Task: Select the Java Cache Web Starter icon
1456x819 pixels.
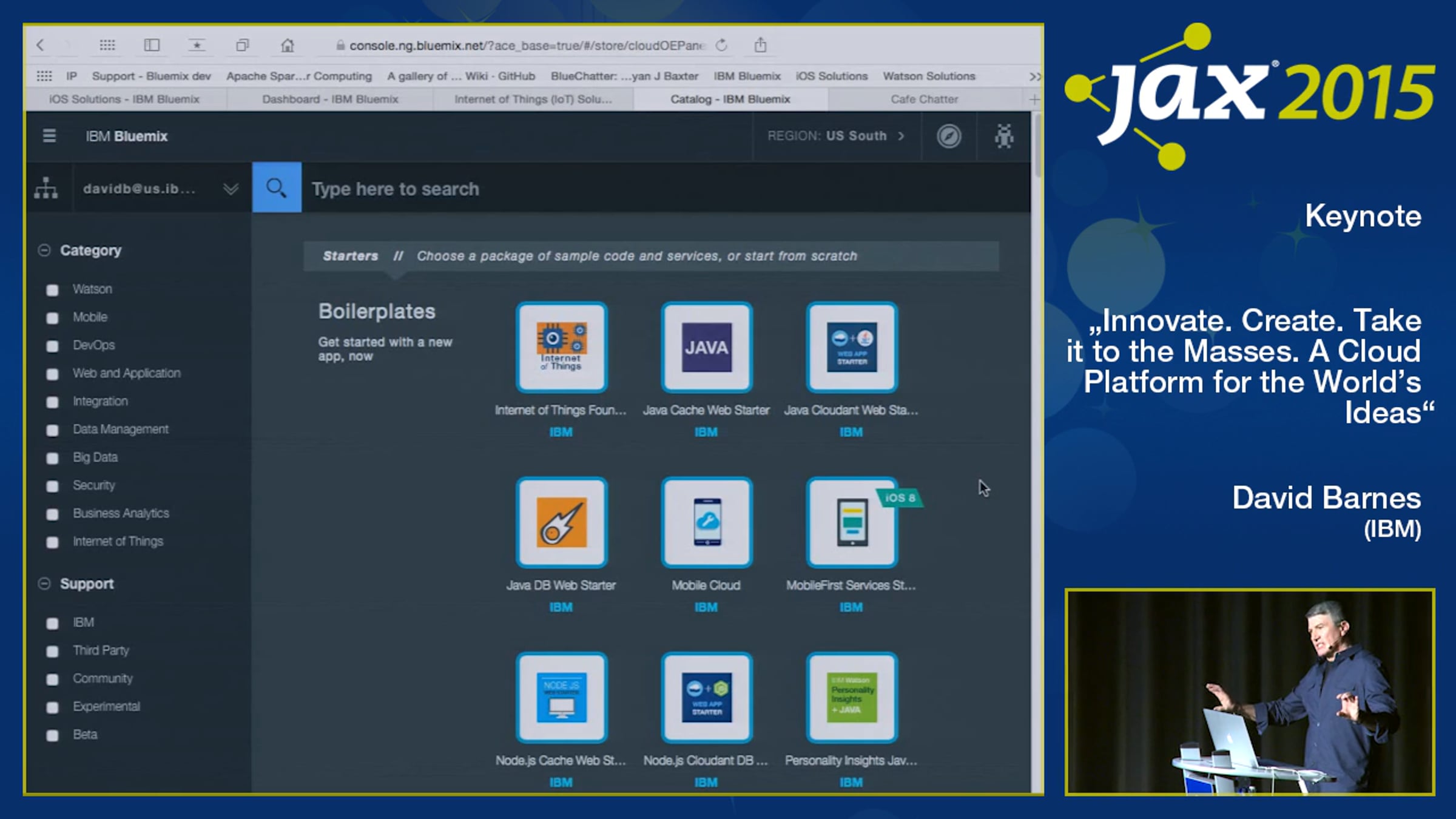Action: click(x=706, y=347)
